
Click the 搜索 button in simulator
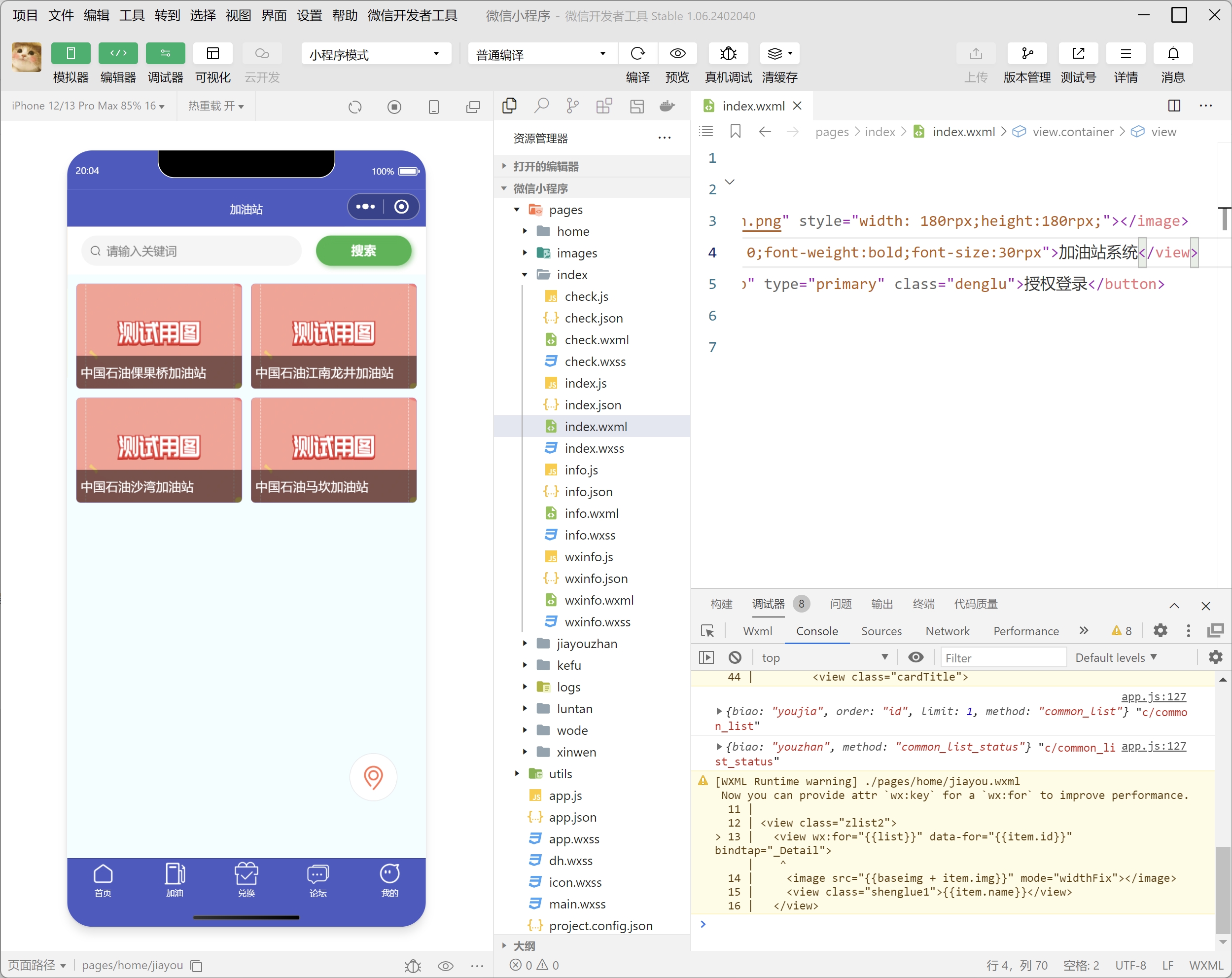(363, 251)
